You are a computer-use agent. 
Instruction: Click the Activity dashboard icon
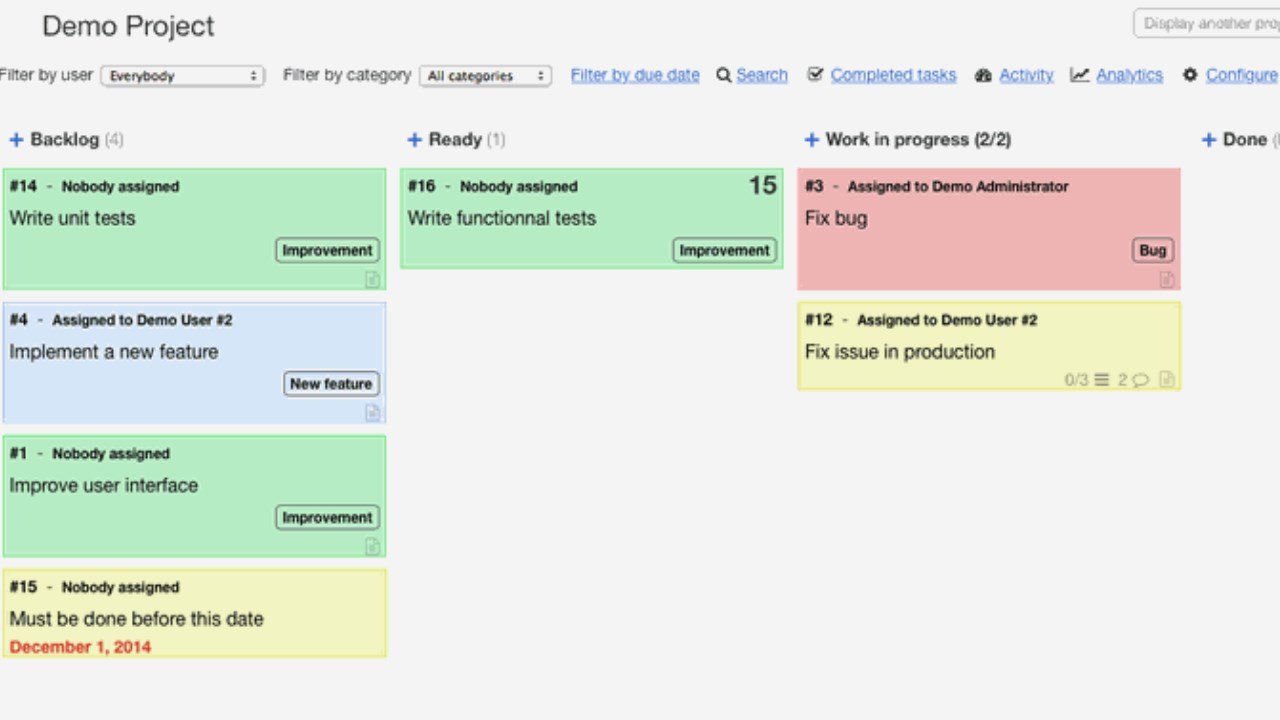pos(983,75)
